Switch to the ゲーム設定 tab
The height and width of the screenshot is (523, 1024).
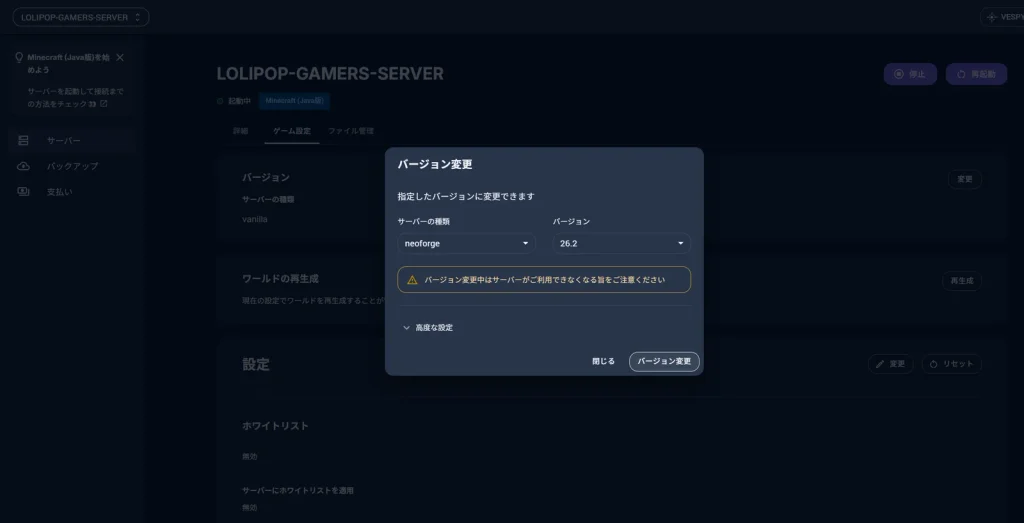click(291, 131)
